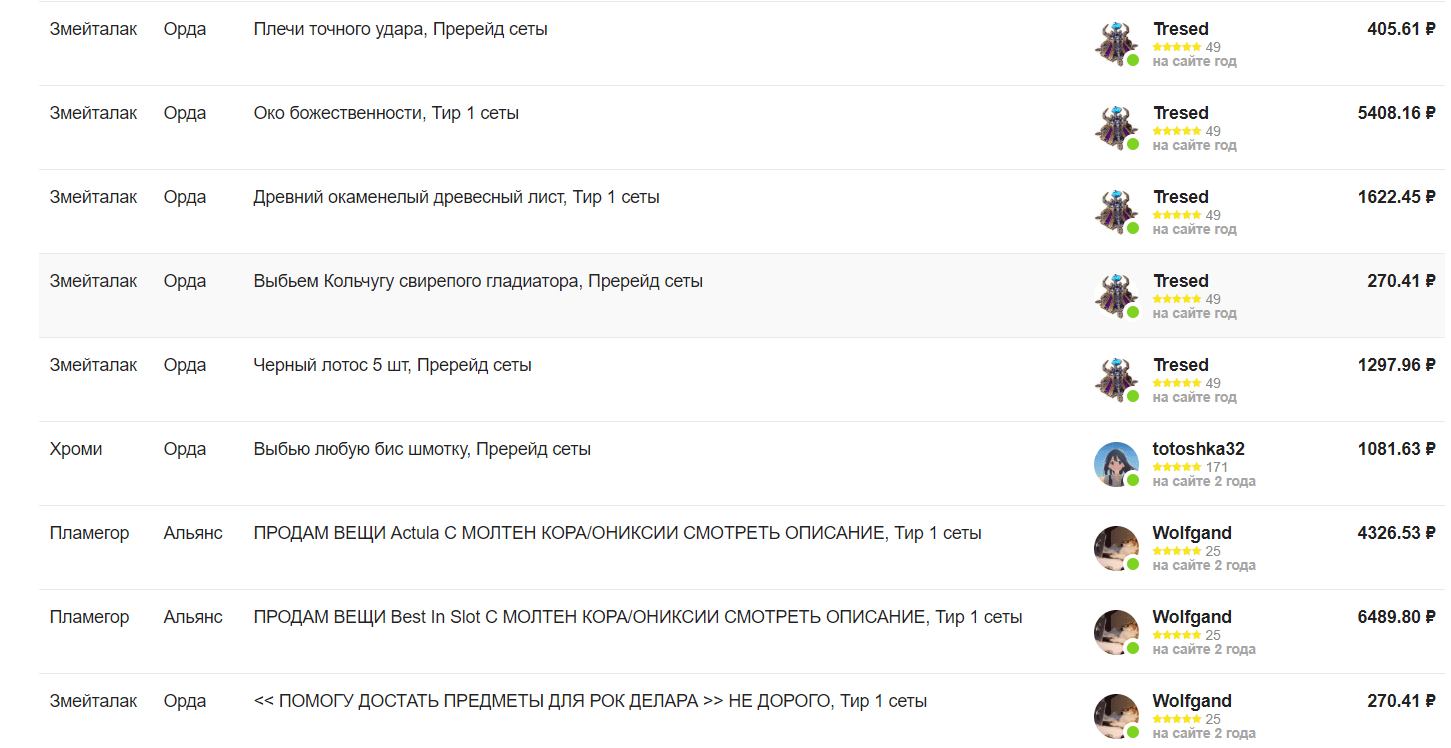Open Выбью любую бис шмотку listing
This screenshot has height=748, width=1451.
tap(422, 449)
